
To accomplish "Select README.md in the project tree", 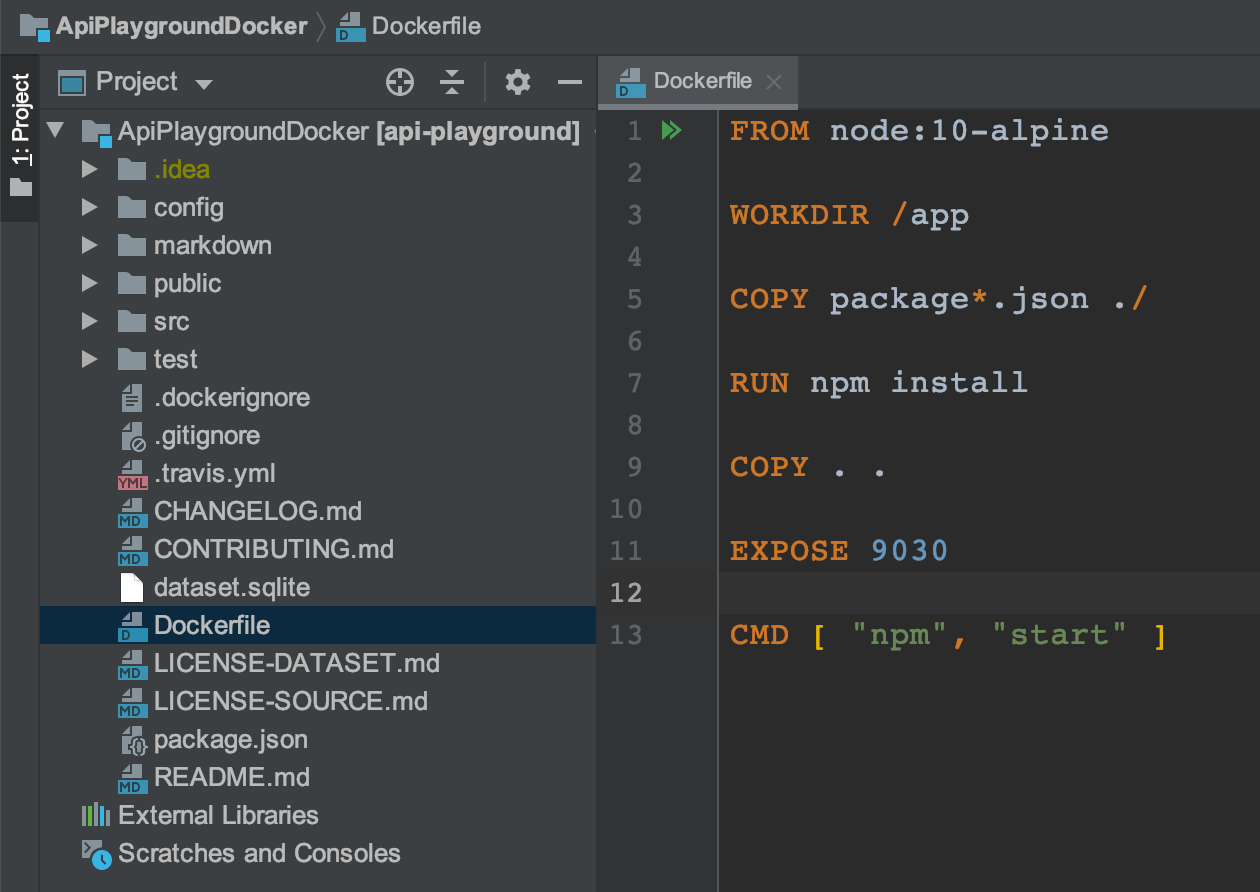I will 231,778.
